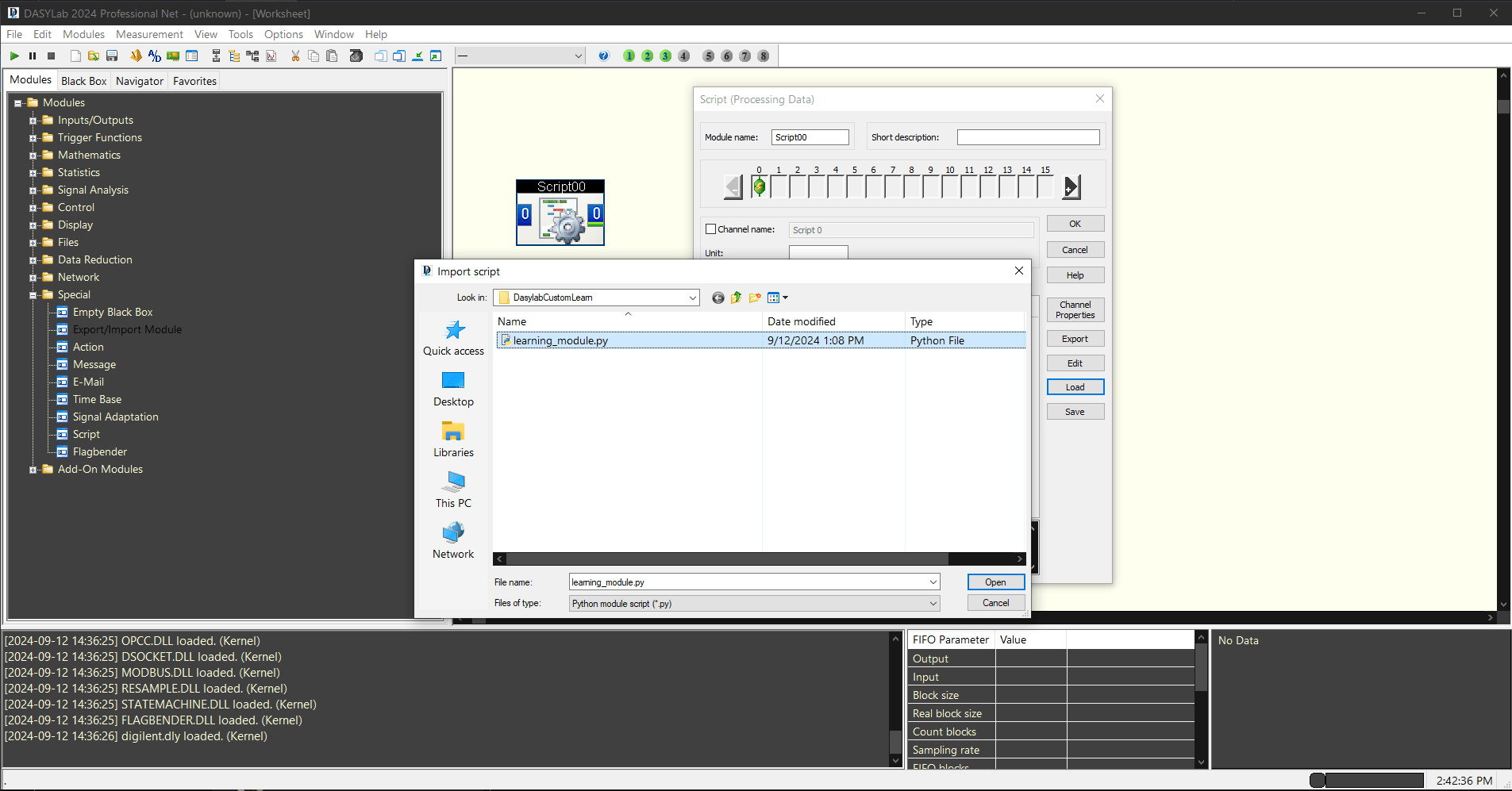
Task: Click the paste clipboard icon in toolbar
Action: (x=332, y=56)
